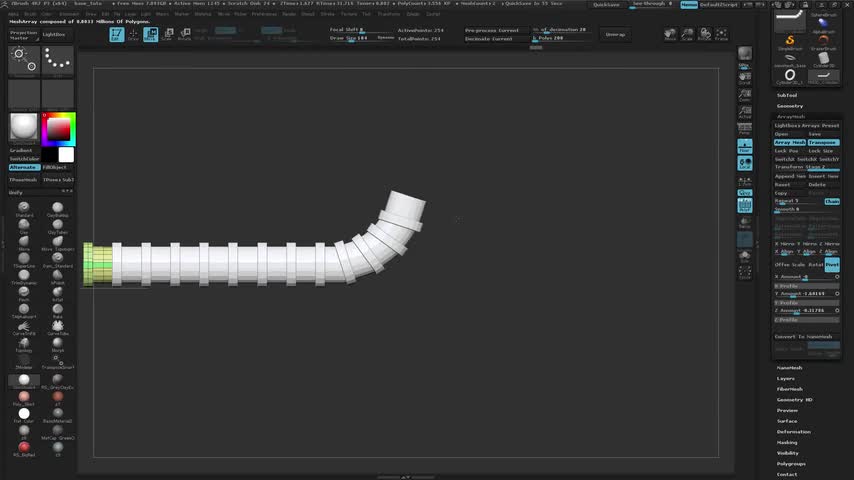The height and width of the screenshot is (480, 854).
Task: Expand the NanoMesh section
Action: tap(789, 368)
